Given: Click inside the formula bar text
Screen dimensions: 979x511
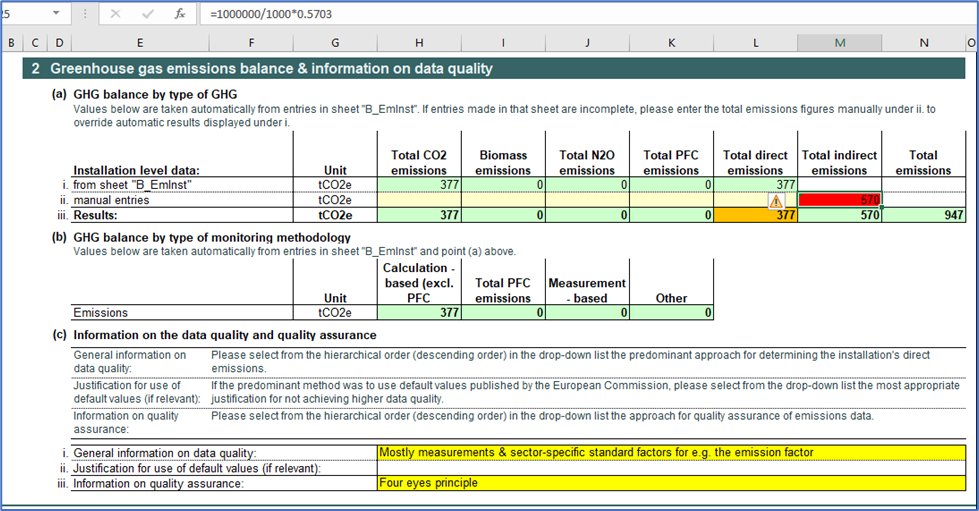Looking at the screenshot, I should pos(500,15).
